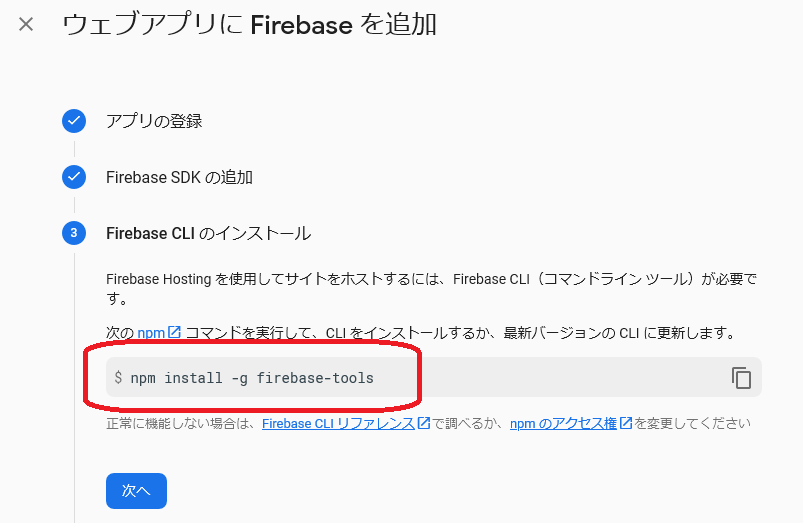The image size is (803, 523).
Task: Click the checkmark icon for Firebase SDK の追加
Action: click(x=74, y=177)
